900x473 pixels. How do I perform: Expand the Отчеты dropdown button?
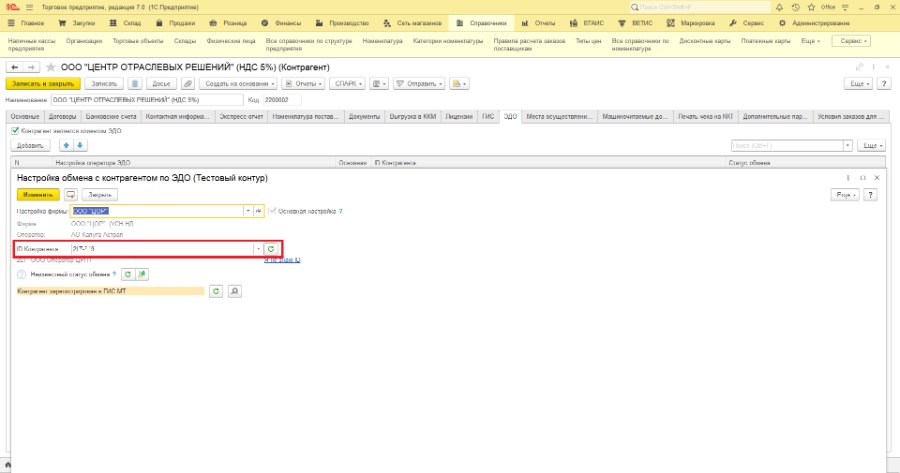[303, 84]
